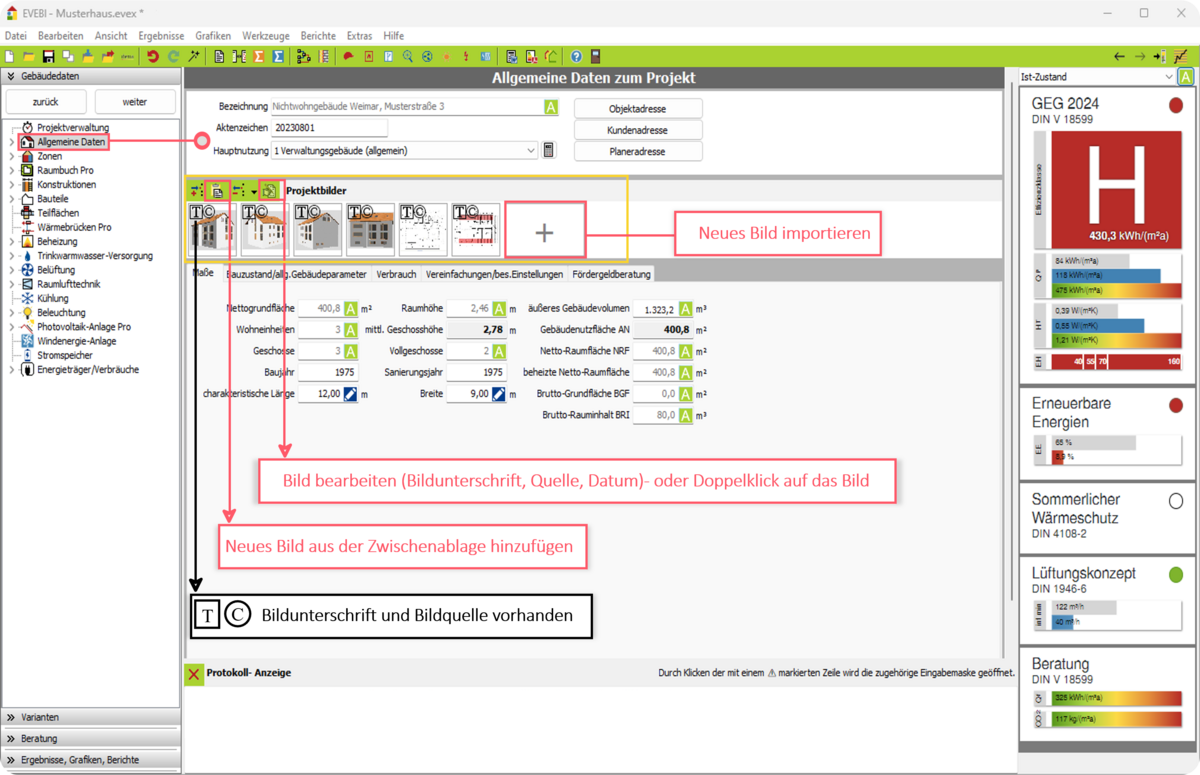Open the Ist-Zustand variant dropdown
This screenshot has height=775, width=1200.
click(x=1168, y=77)
